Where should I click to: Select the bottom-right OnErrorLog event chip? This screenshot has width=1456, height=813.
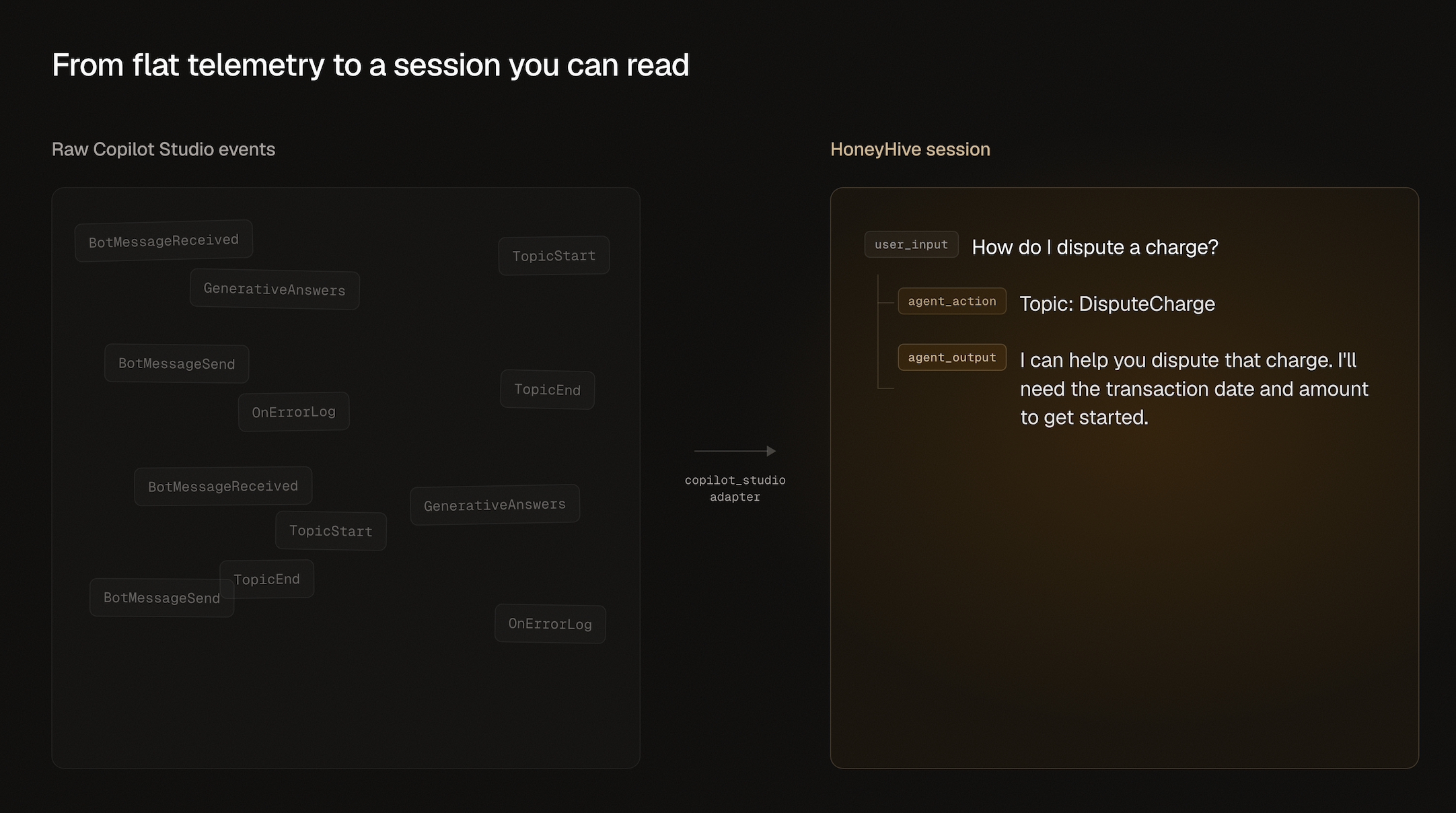[550, 624]
